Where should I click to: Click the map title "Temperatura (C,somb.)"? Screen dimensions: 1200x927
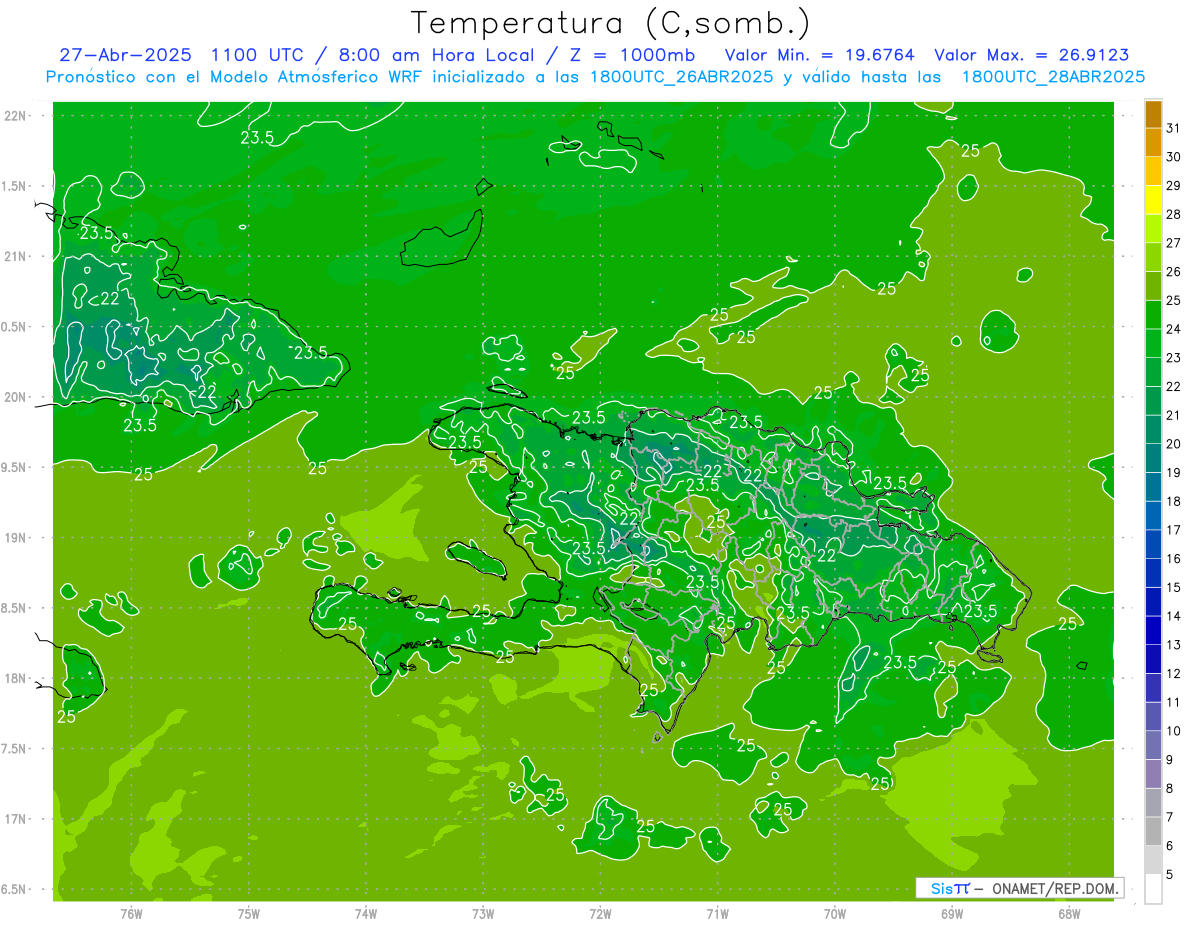610,22
